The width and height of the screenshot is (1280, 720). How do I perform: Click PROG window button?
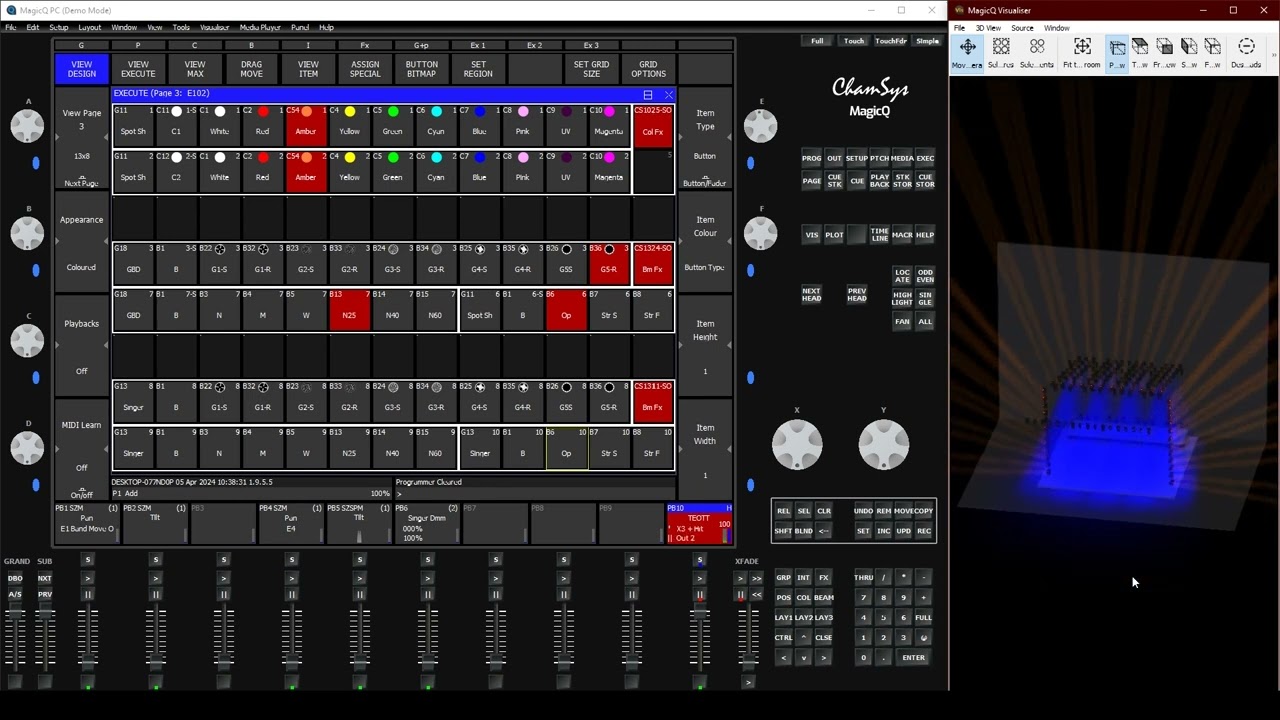click(811, 158)
